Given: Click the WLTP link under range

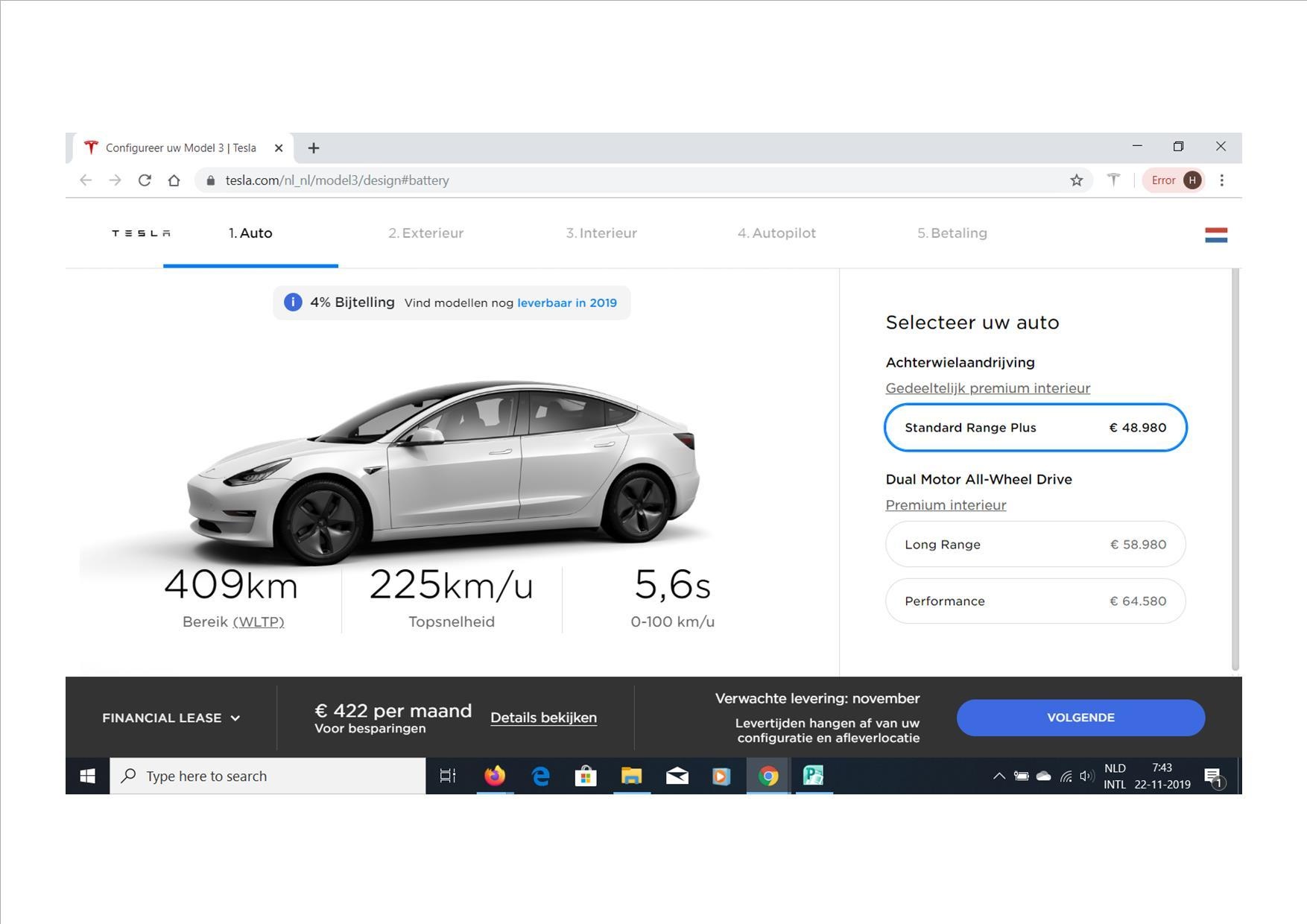Looking at the screenshot, I should click(259, 621).
